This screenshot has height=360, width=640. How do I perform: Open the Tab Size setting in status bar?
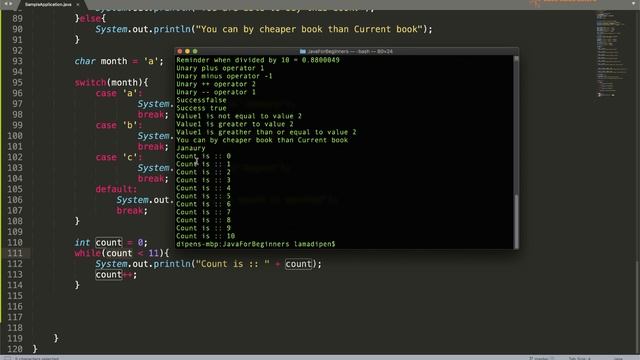tap(580, 358)
